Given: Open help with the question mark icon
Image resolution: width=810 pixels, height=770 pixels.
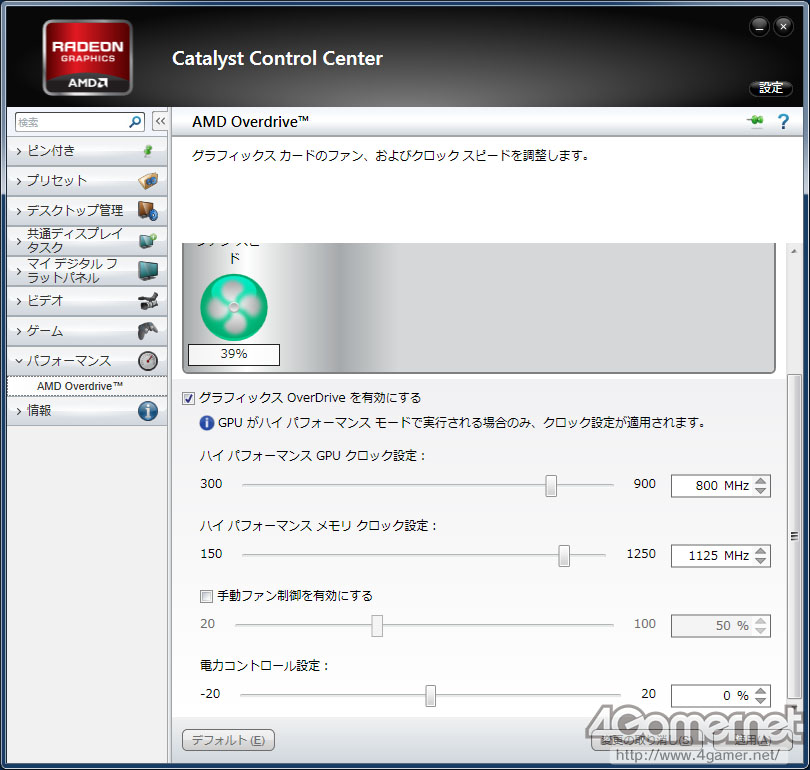Looking at the screenshot, I should pos(783,122).
